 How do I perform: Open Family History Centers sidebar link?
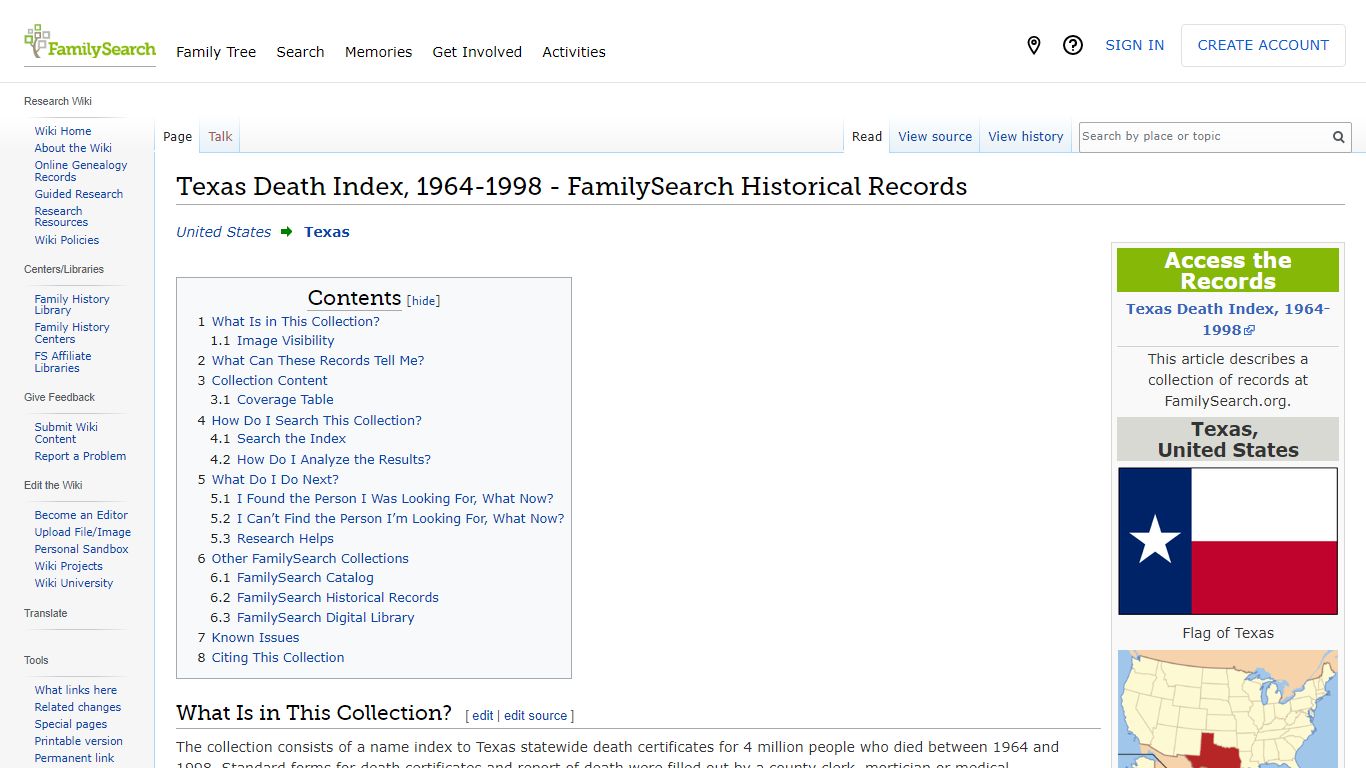click(x=72, y=333)
